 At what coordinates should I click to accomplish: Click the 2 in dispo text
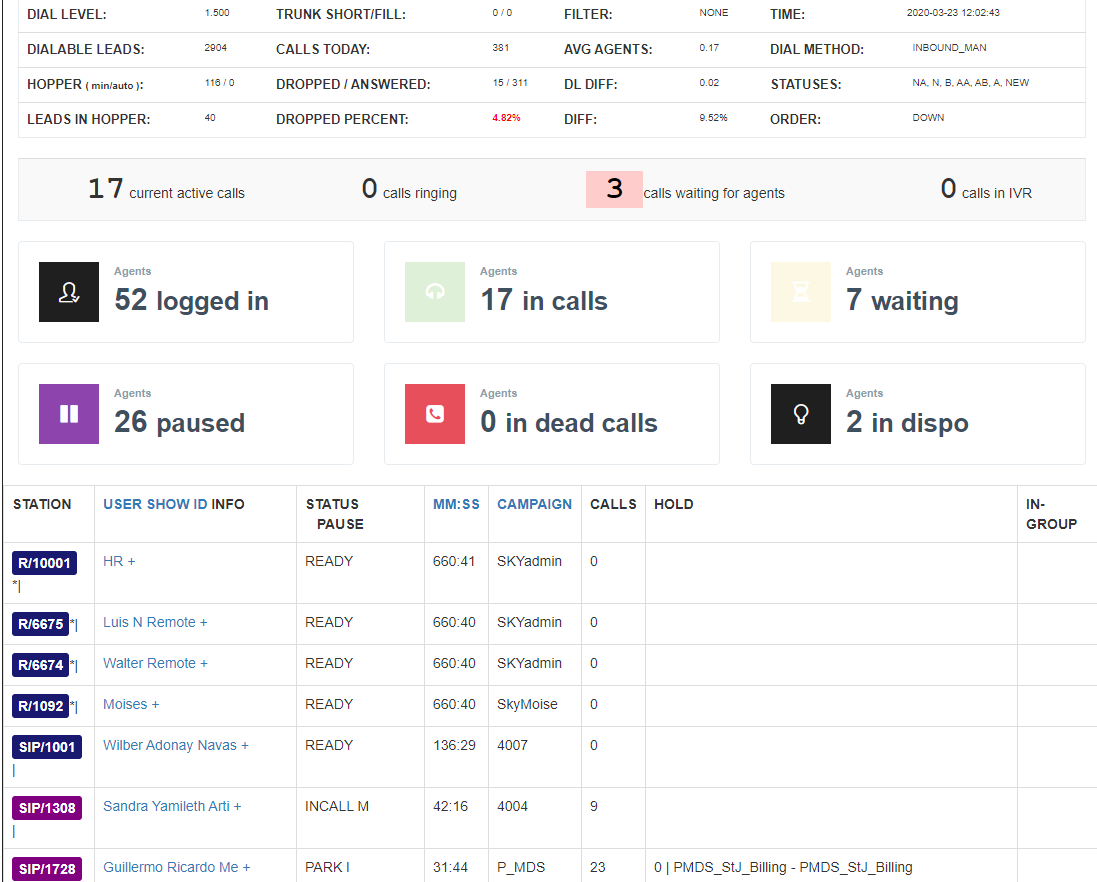coord(907,422)
